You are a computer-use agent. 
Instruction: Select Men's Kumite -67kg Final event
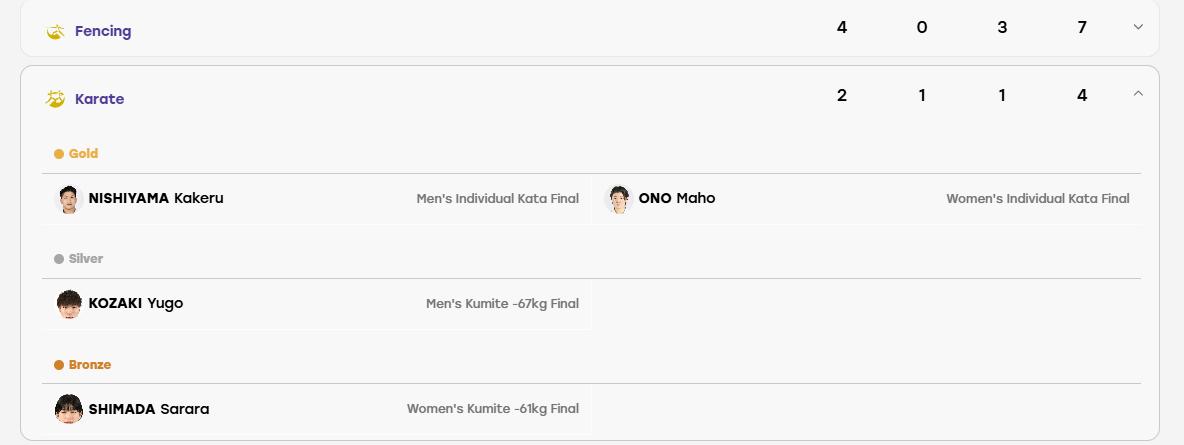tap(502, 304)
